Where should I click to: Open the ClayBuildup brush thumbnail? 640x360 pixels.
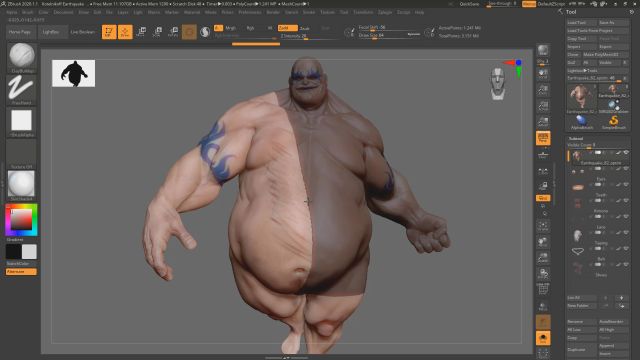22,55
